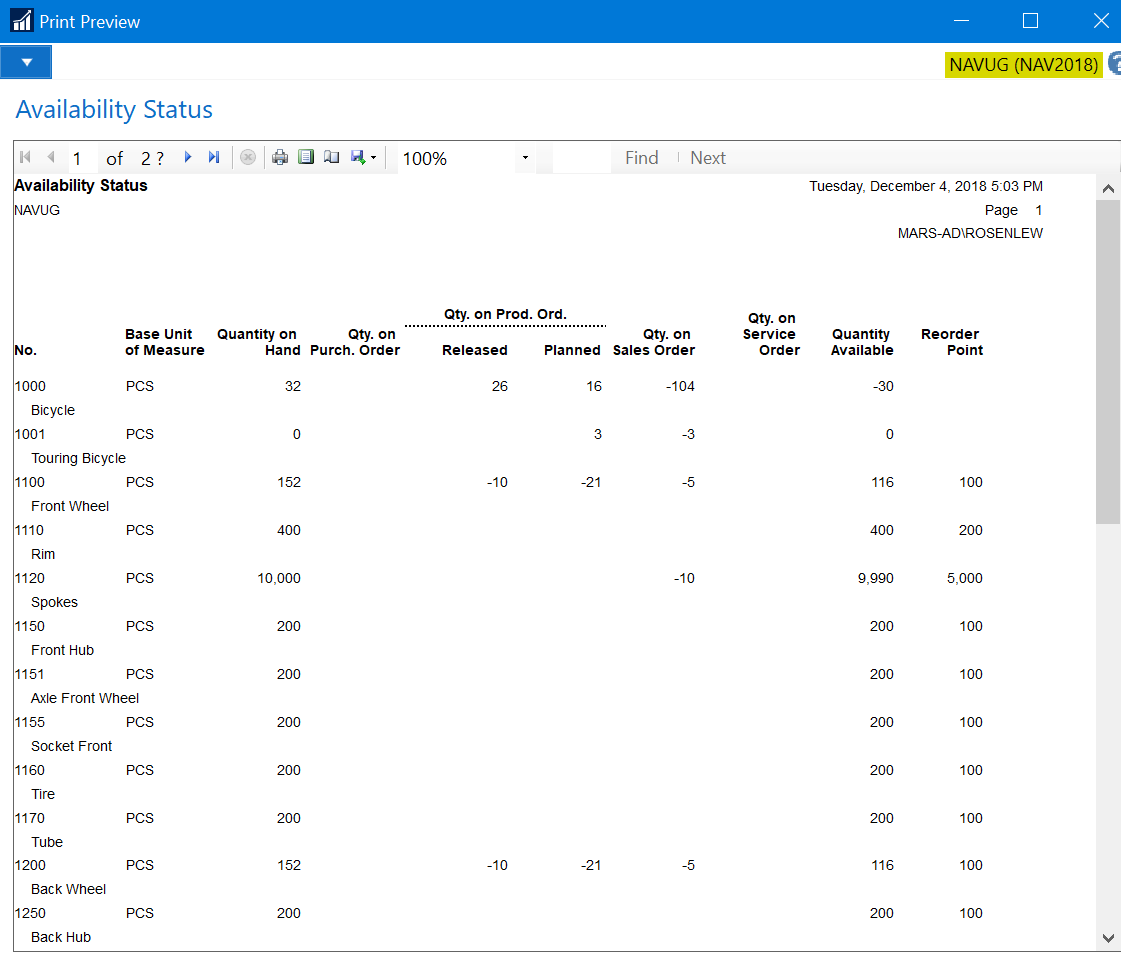This screenshot has width=1121, height=953.
Task: Advance to the next report page
Action: coord(187,158)
